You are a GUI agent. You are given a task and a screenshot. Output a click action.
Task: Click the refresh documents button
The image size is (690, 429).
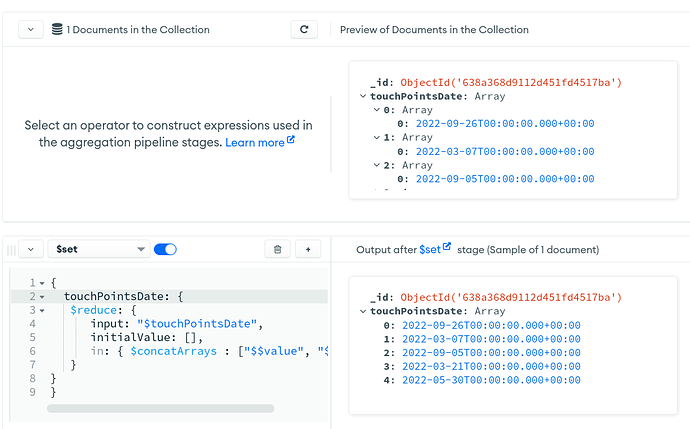(x=304, y=30)
